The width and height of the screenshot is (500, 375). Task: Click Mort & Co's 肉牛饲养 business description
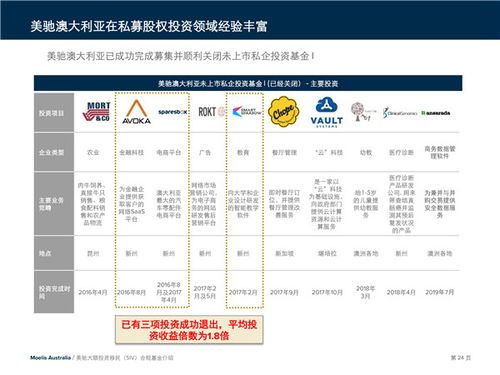pyautogui.click(x=93, y=204)
